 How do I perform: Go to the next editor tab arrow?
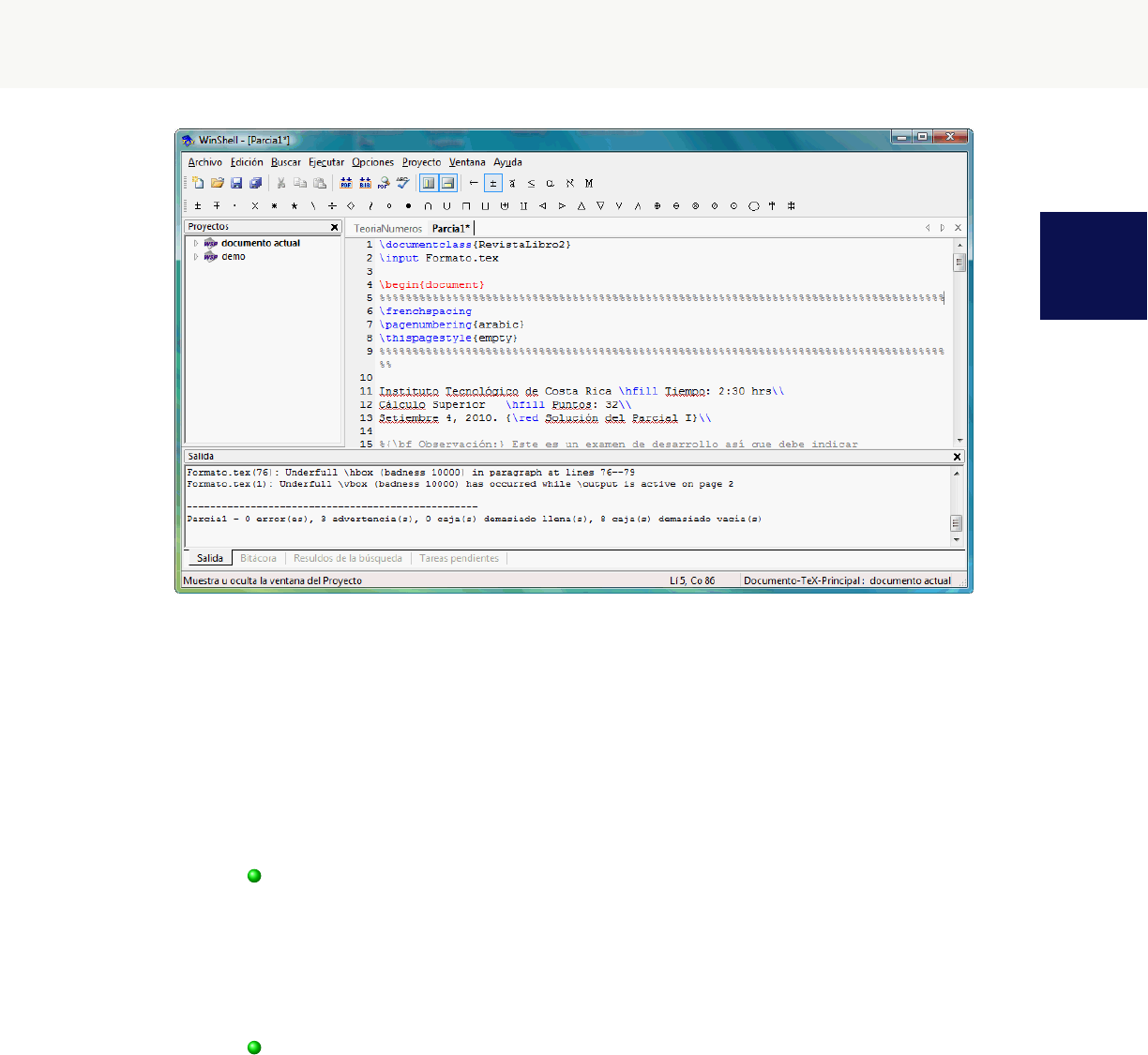pos(943,228)
